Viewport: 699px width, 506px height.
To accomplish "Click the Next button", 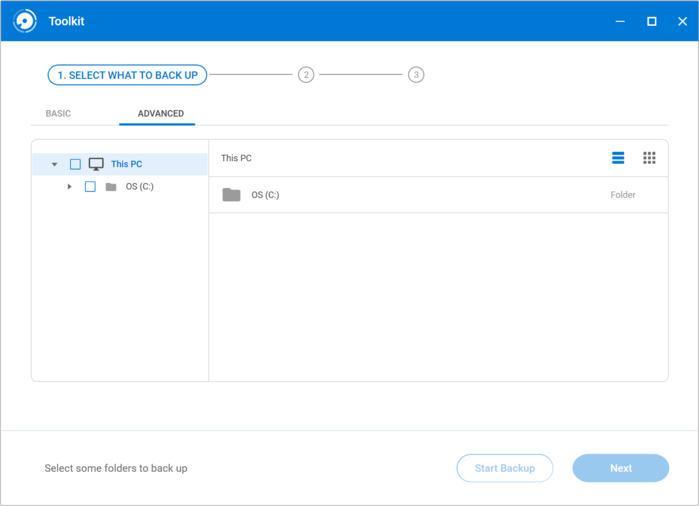I will [x=620, y=468].
